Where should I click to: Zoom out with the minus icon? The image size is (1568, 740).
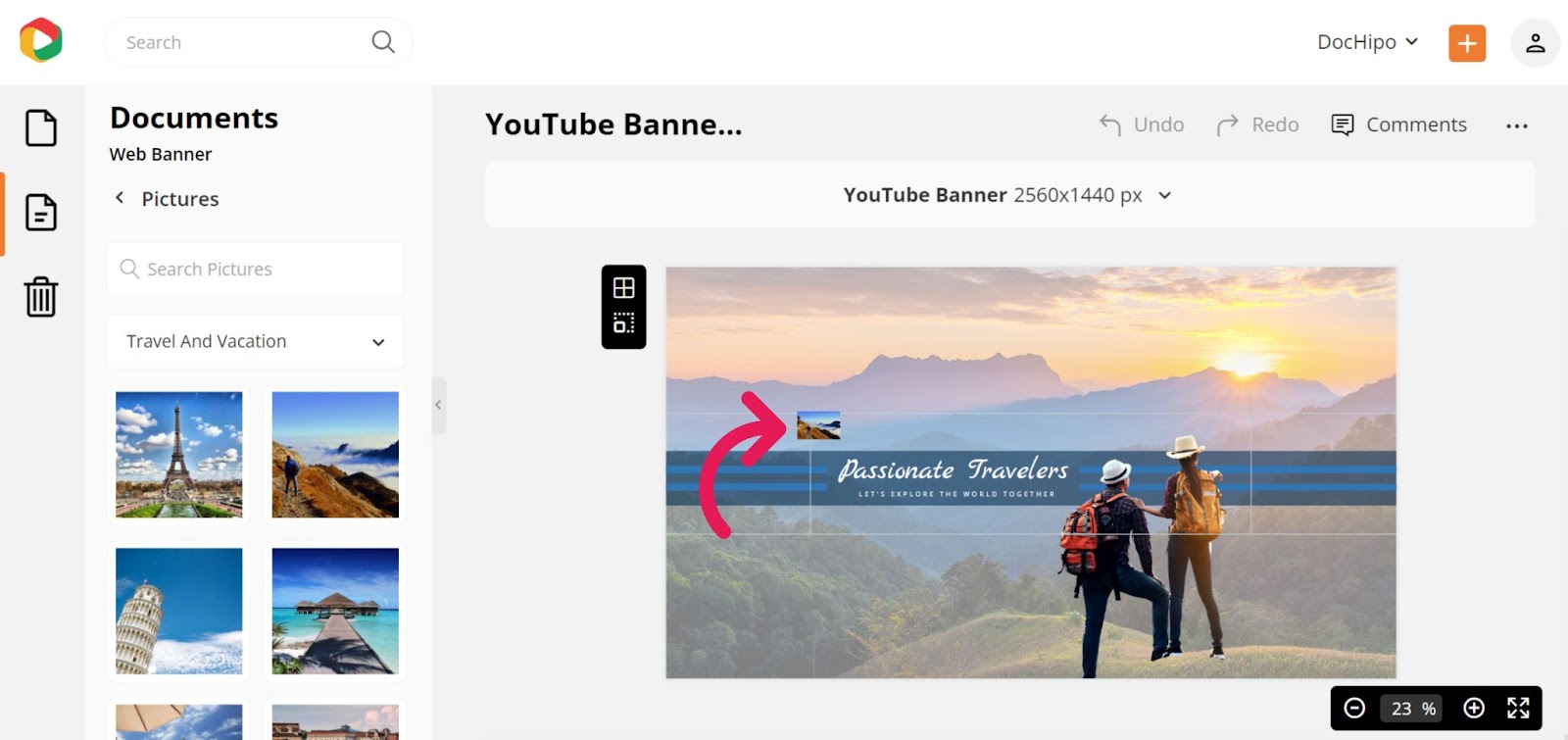tap(1354, 708)
